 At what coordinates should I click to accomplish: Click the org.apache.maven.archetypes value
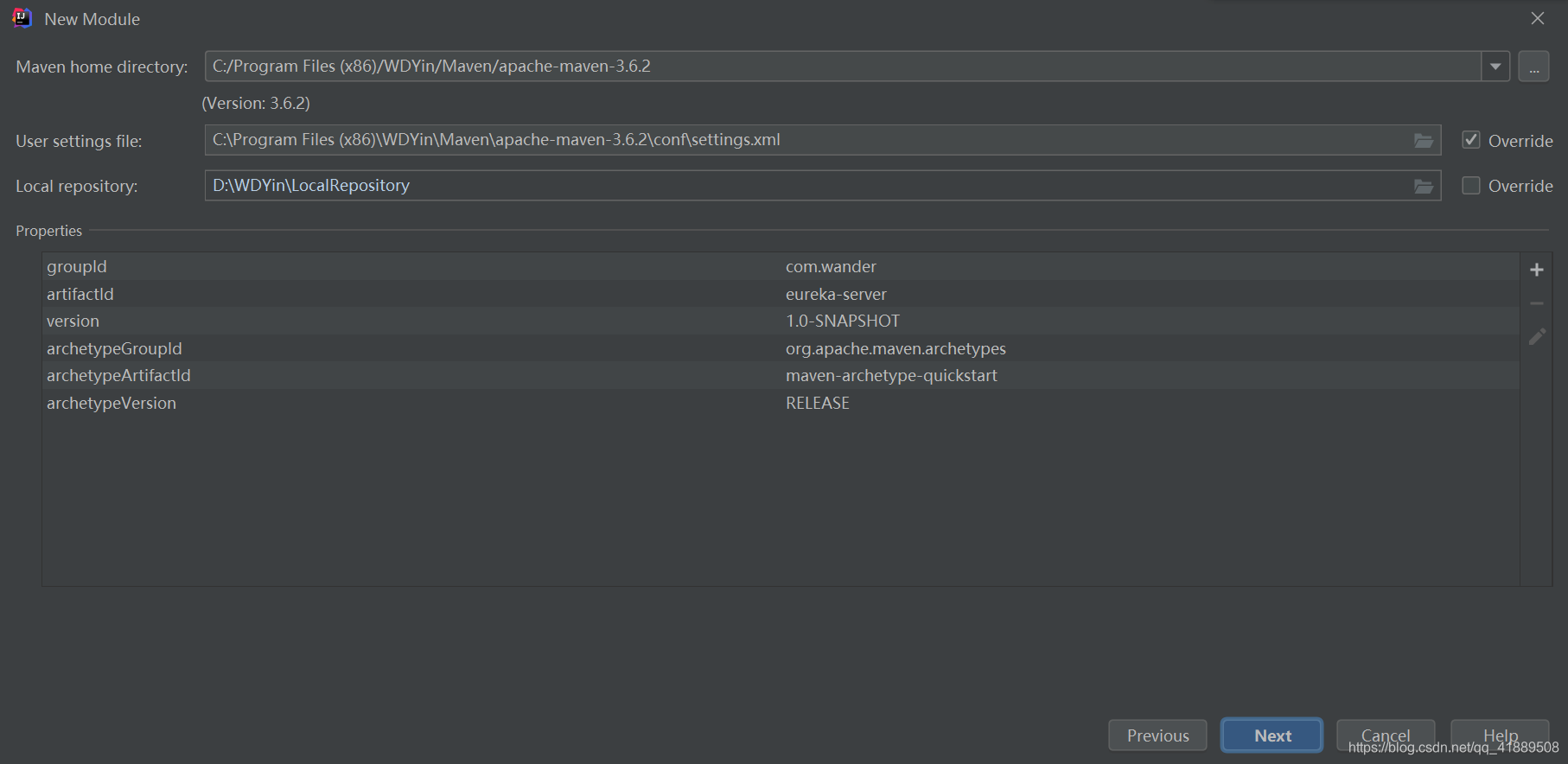[x=896, y=348]
